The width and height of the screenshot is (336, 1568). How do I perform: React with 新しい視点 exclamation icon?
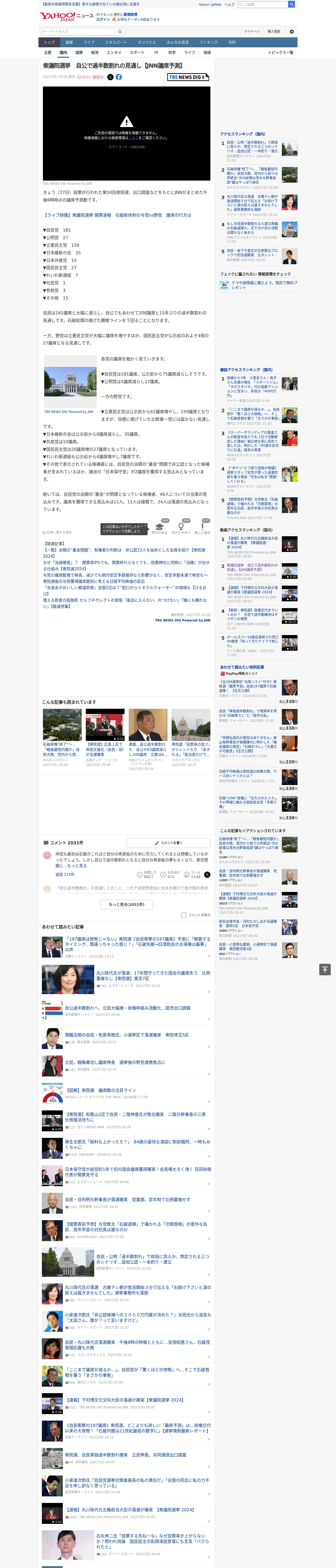pos(203,527)
